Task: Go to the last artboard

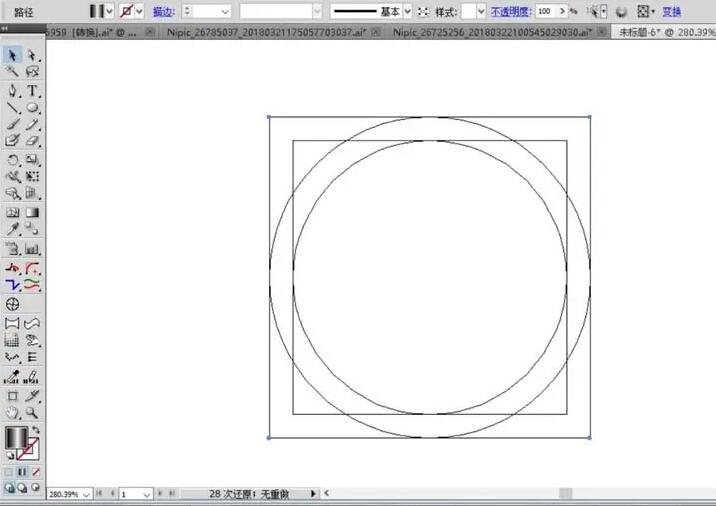Action: [x=172, y=494]
